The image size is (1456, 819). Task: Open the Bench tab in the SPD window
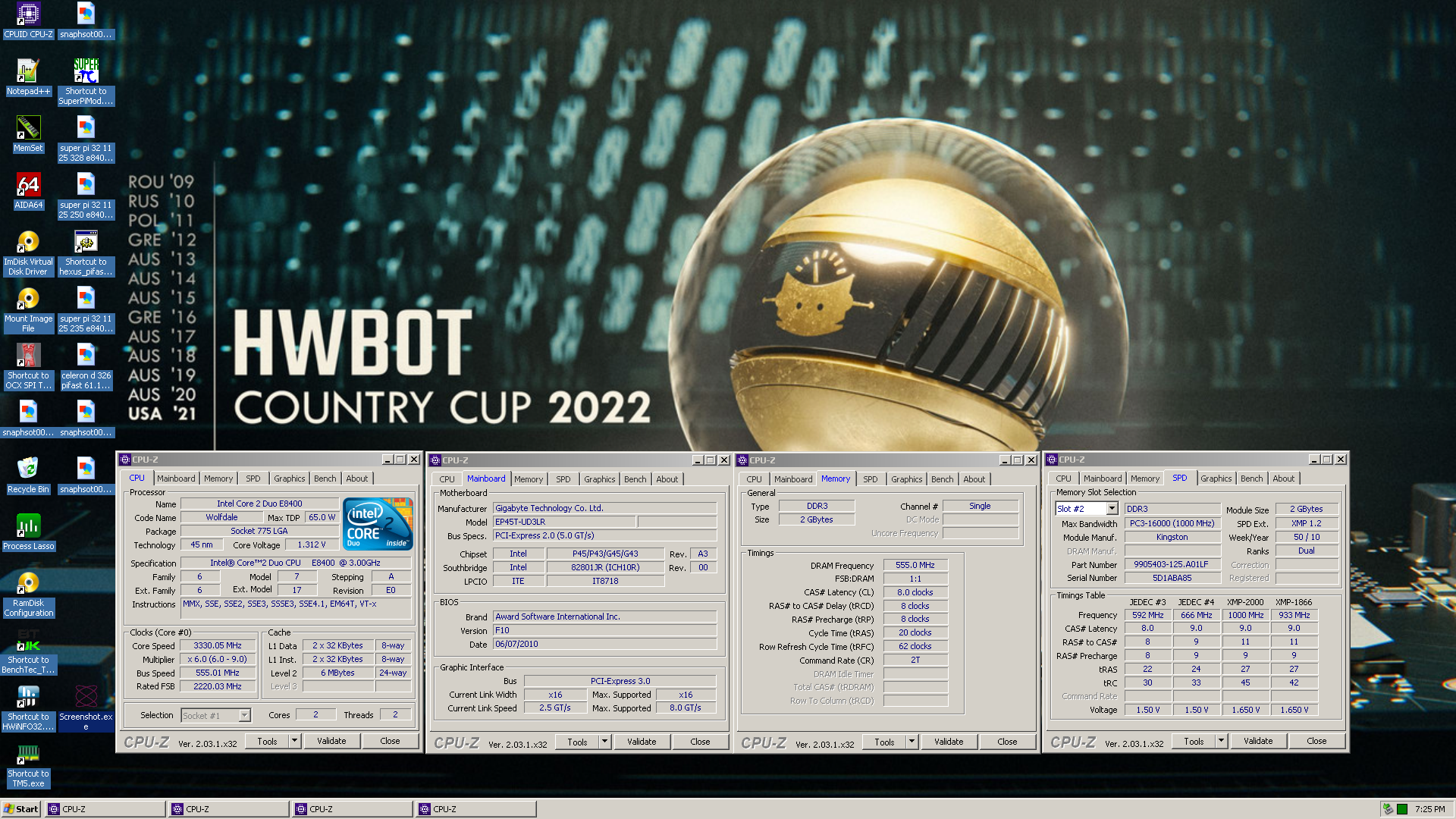(x=1251, y=479)
